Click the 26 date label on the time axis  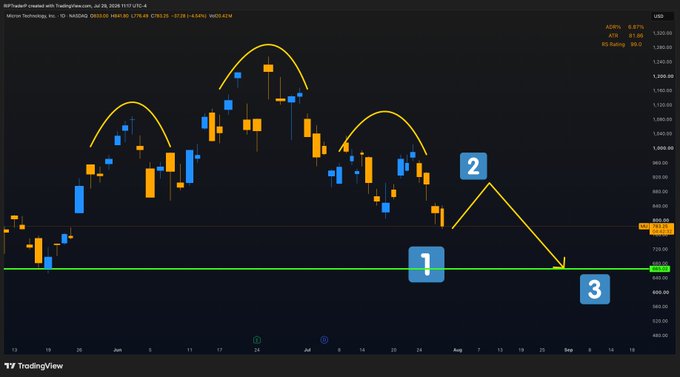point(79,350)
